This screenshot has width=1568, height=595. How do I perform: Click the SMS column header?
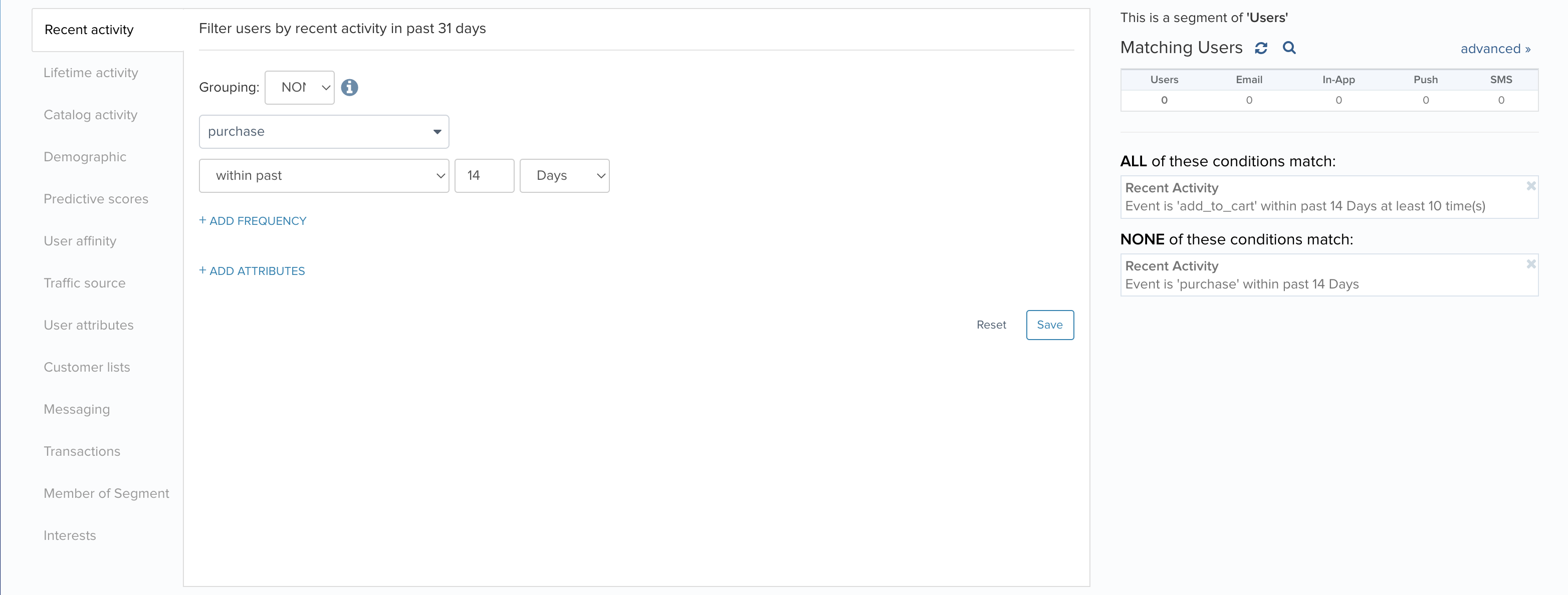click(1500, 80)
